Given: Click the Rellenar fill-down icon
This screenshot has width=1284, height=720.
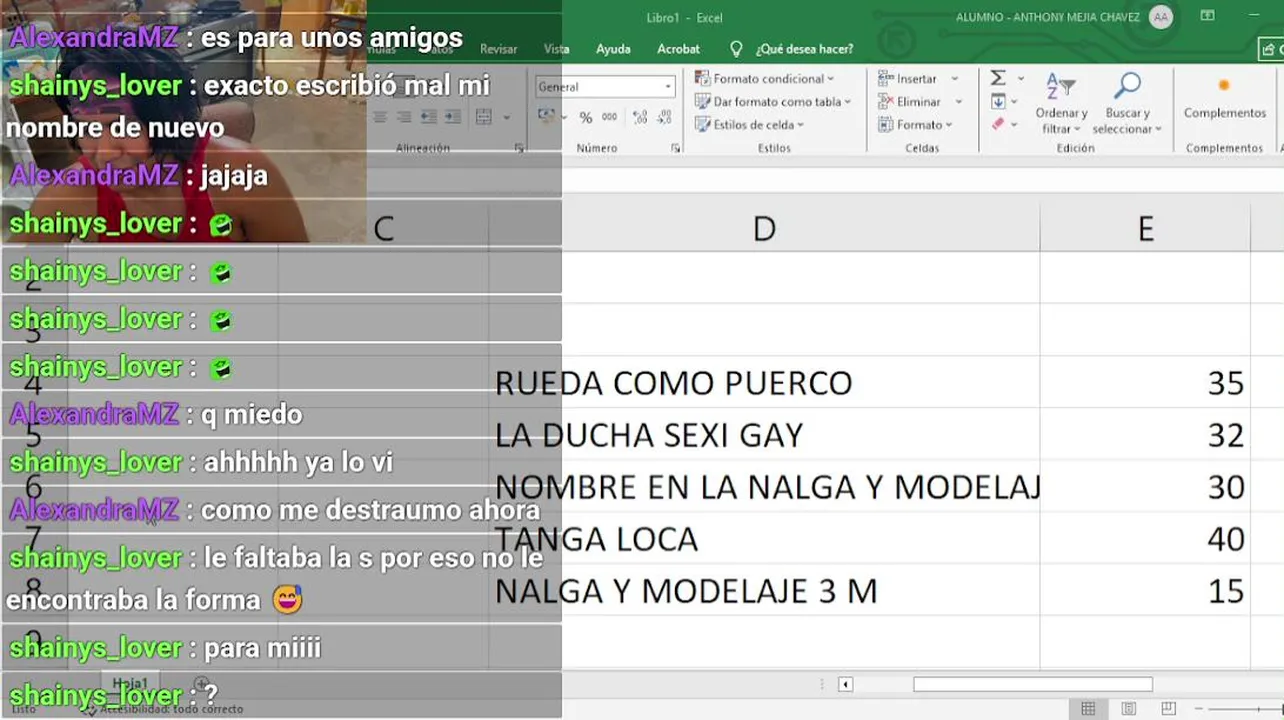Looking at the screenshot, I should 998,101.
